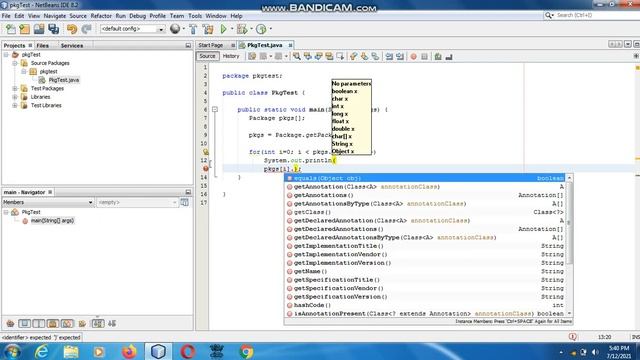Viewport: 640px width, 360px height.
Task: Open the Navigate menu
Action: [x=55, y=16]
